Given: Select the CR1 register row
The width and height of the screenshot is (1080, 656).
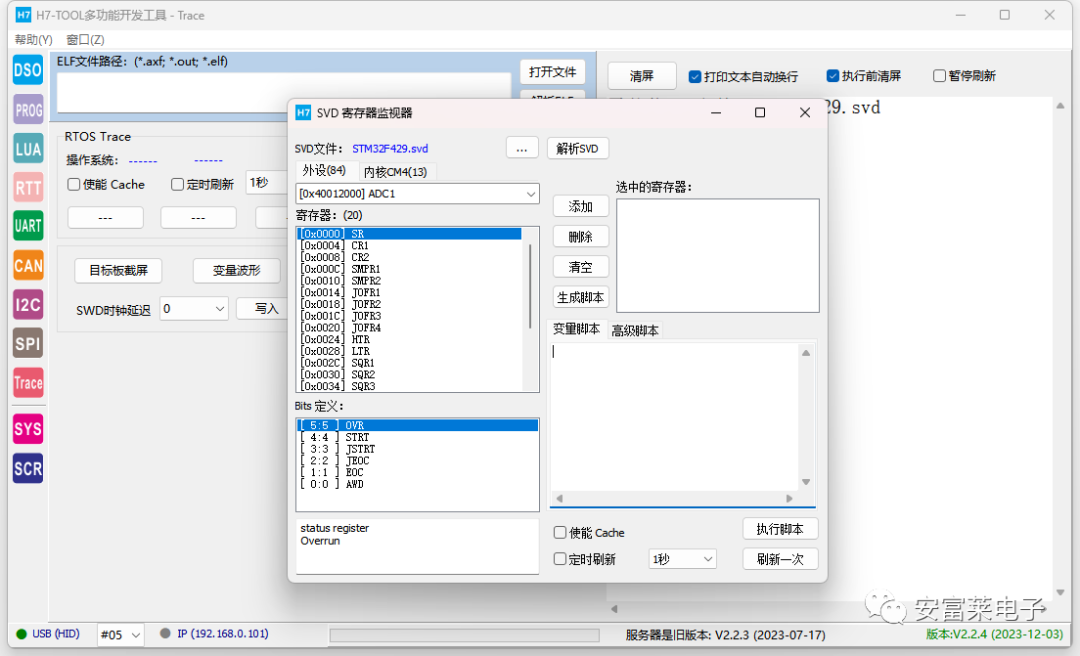Looking at the screenshot, I should click(410, 245).
